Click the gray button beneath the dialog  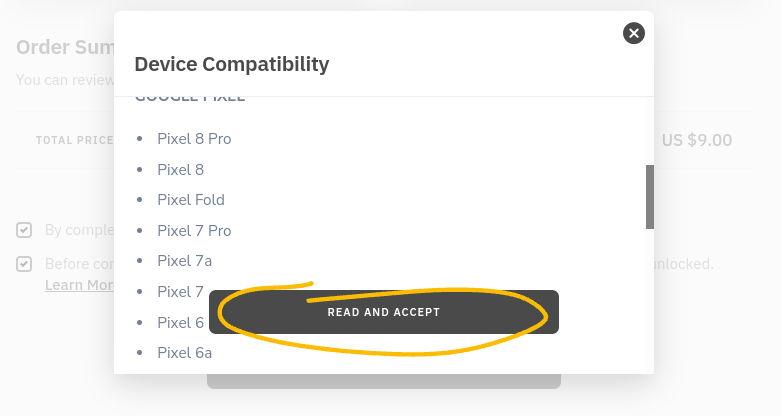(384, 381)
